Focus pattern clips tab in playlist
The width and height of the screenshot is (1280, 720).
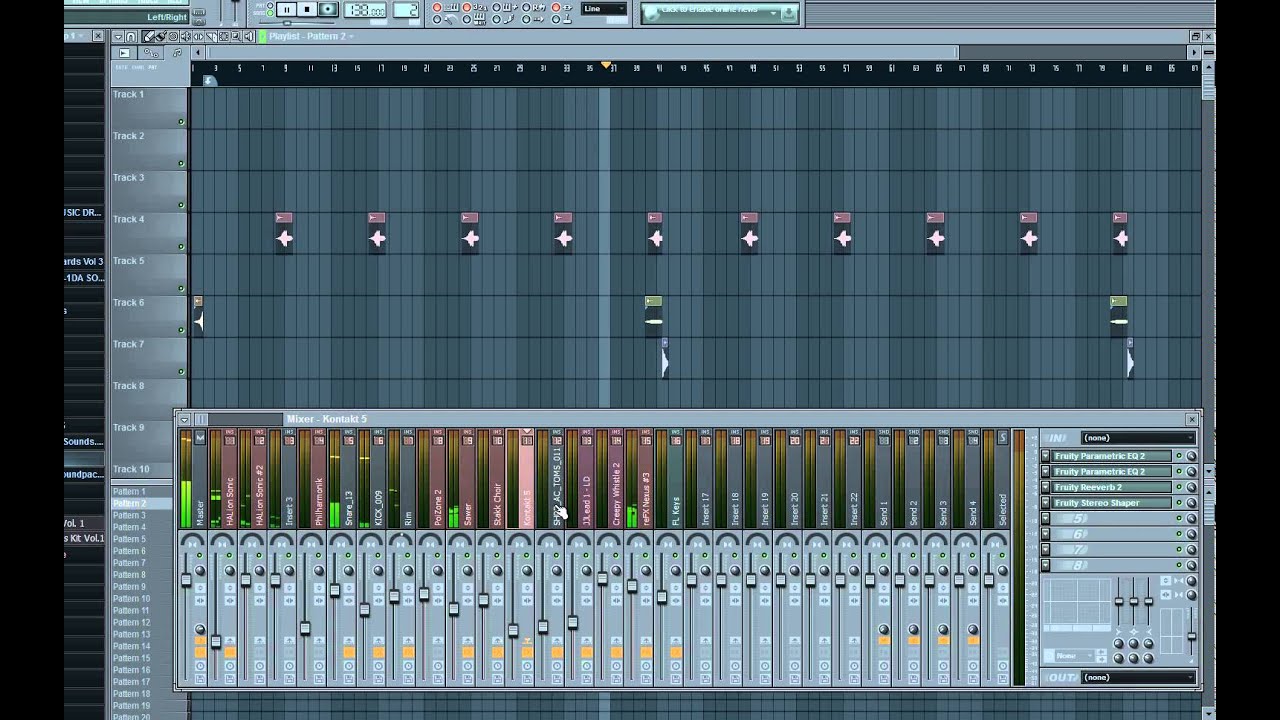[x=177, y=53]
